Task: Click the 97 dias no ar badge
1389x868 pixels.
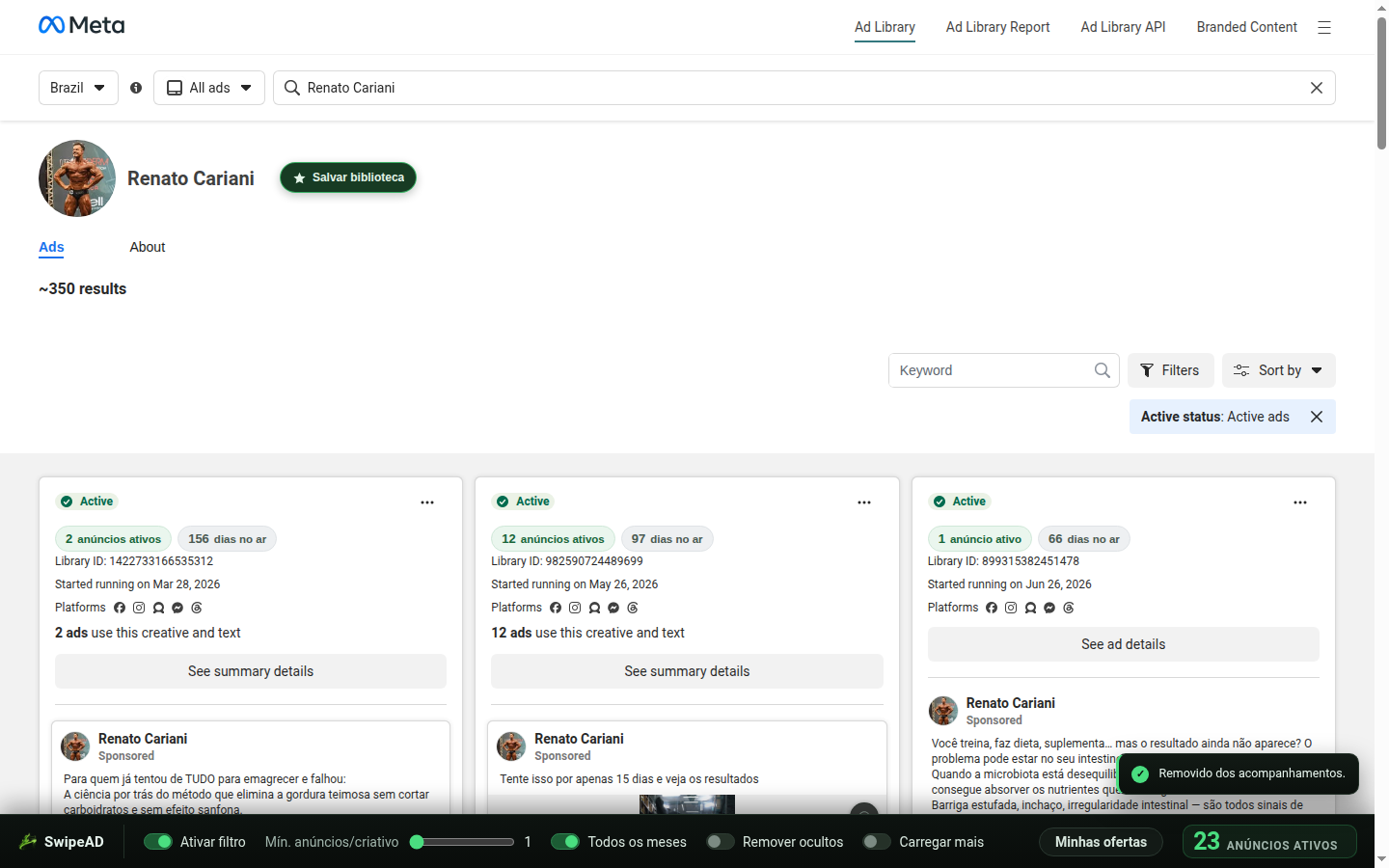Action: point(667,539)
